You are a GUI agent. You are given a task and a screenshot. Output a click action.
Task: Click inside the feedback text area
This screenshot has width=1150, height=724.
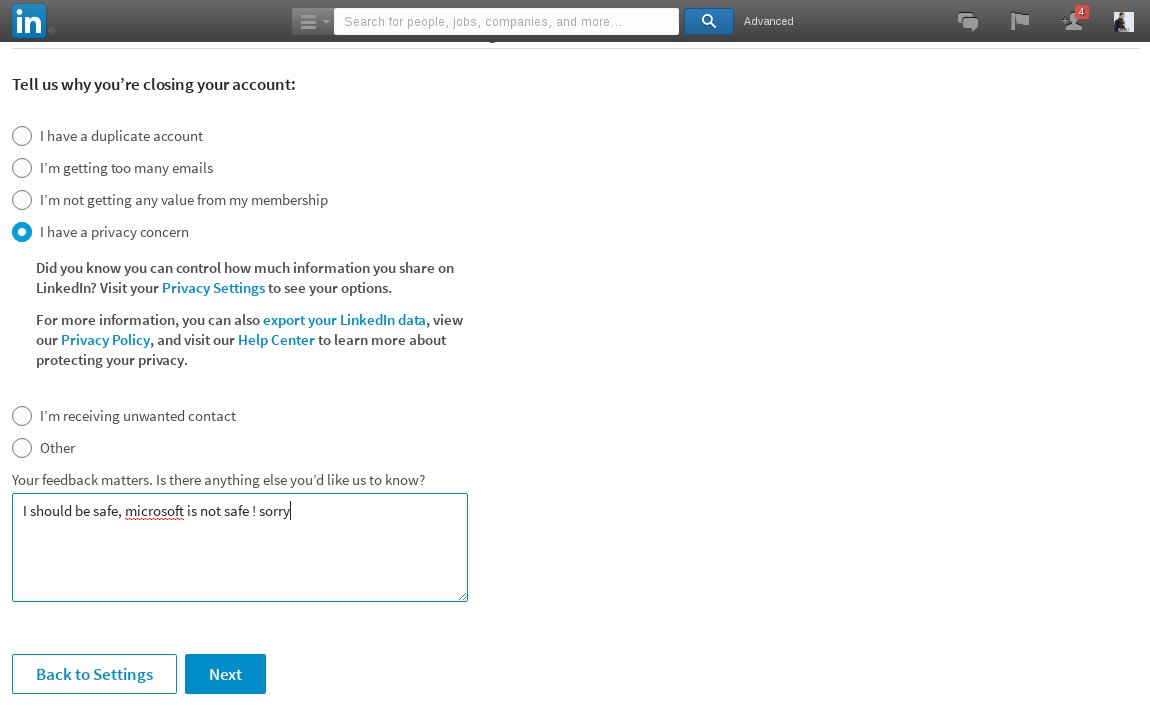point(240,547)
